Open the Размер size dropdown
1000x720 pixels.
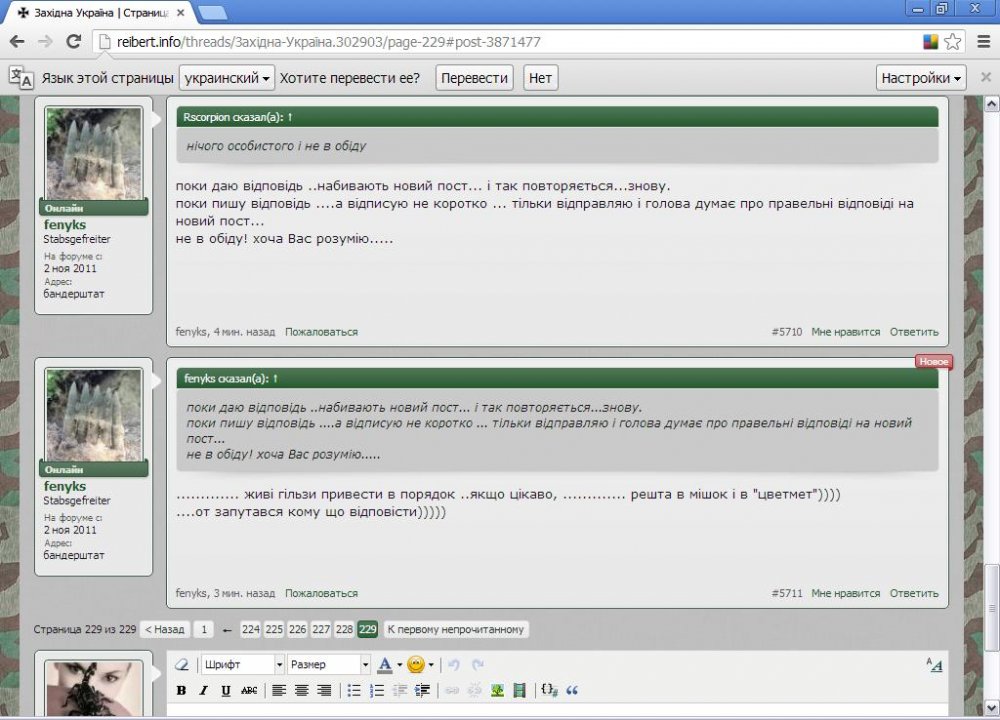click(328, 665)
